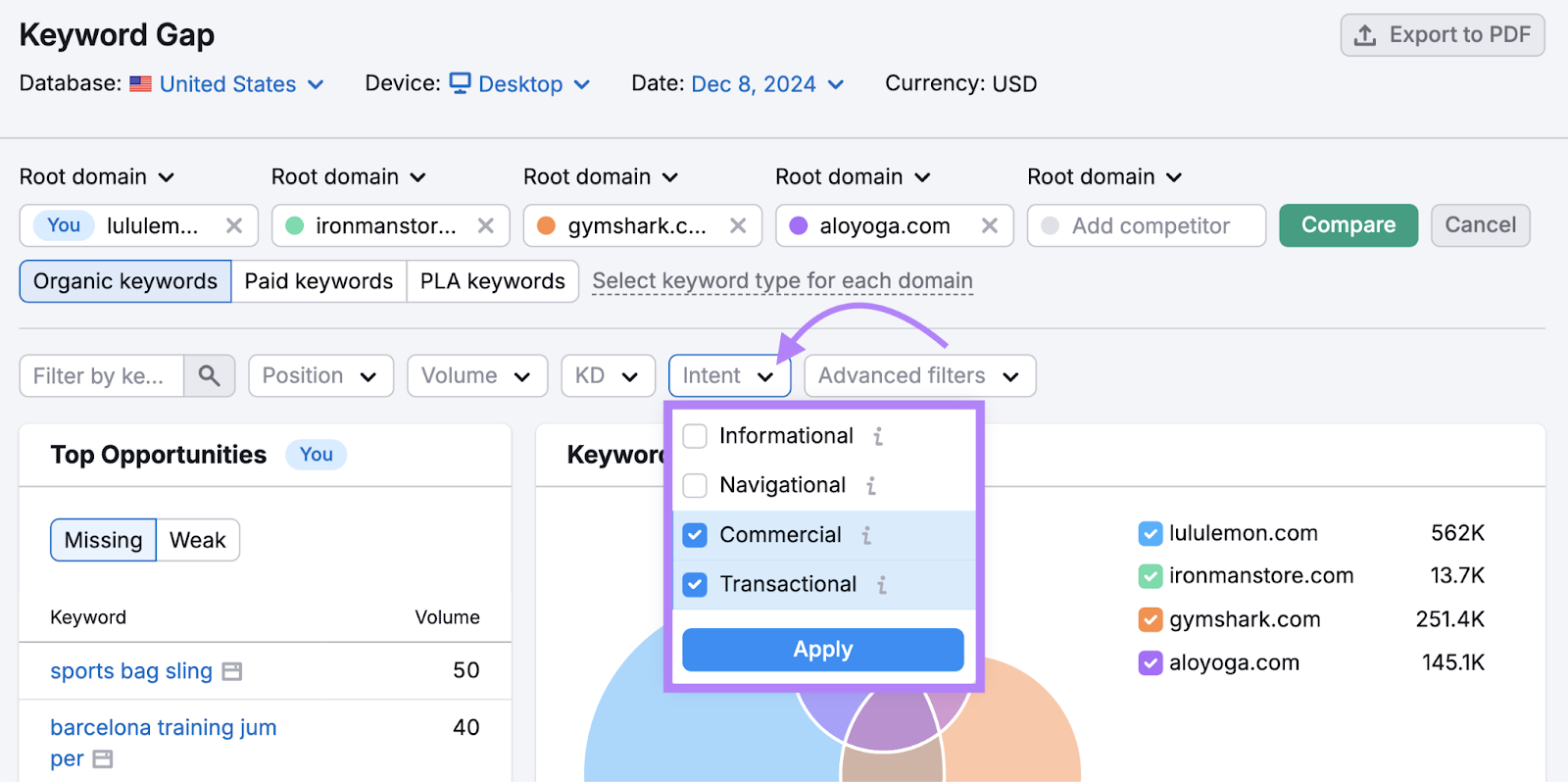Click the Compare button
The height and width of the screenshot is (782, 1568).
(1348, 225)
